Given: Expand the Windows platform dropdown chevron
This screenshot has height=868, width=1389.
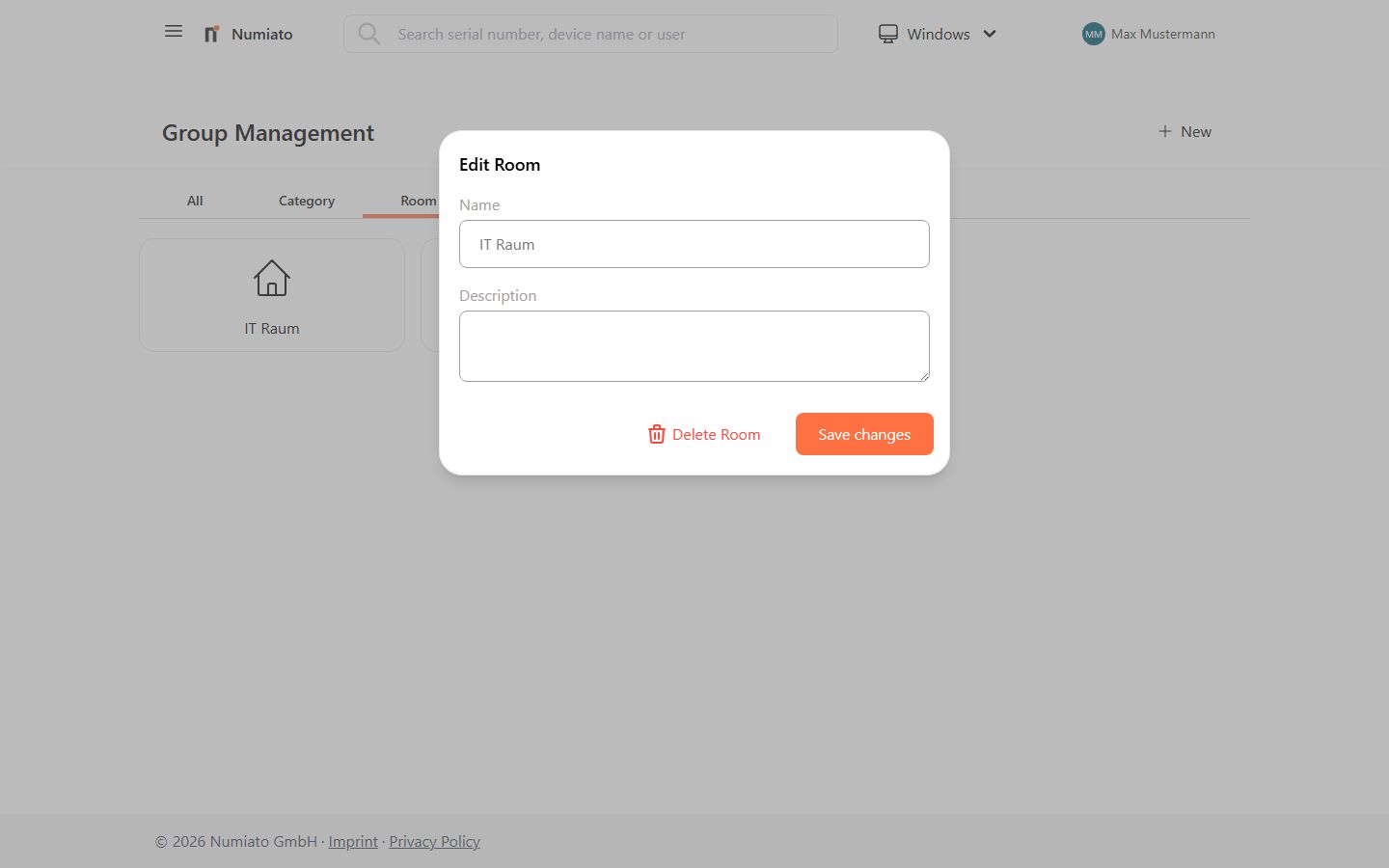Looking at the screenshot, I should click(990, 35).
